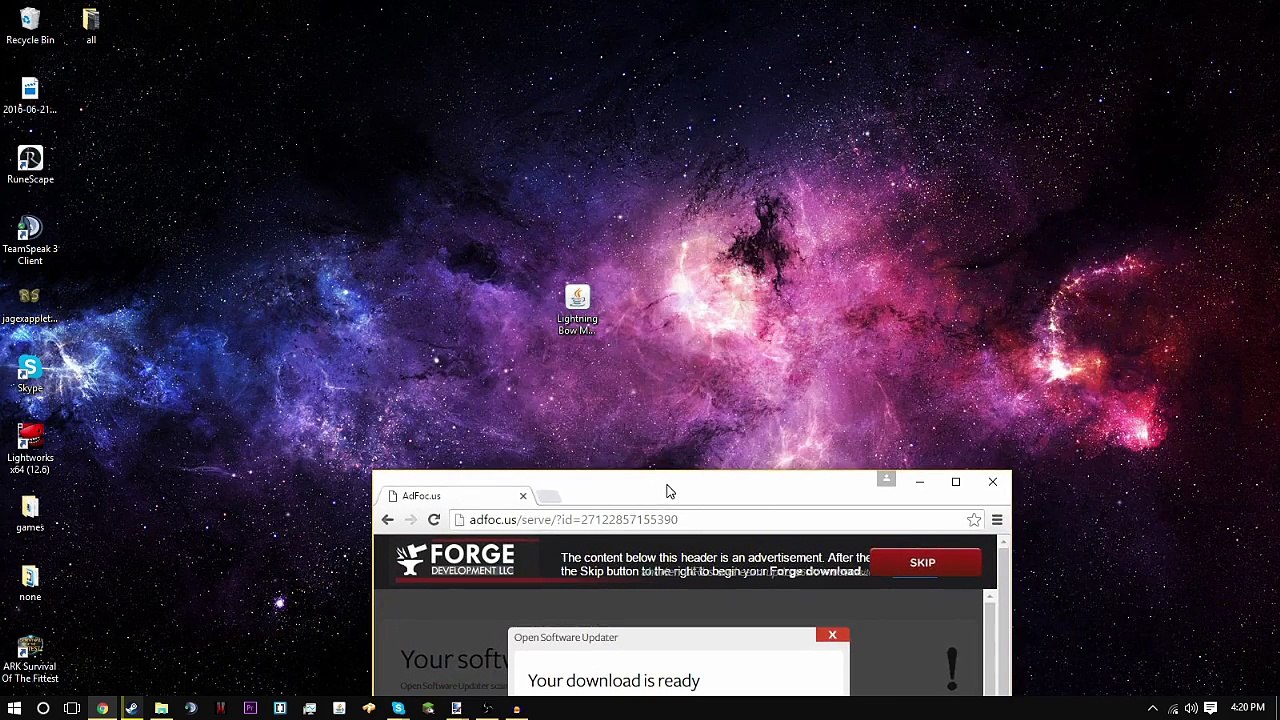The height and width of the screenshot is (720, 1280).
Task: Launch the Skype desktop shortcut
Action: tap(30, 375)
